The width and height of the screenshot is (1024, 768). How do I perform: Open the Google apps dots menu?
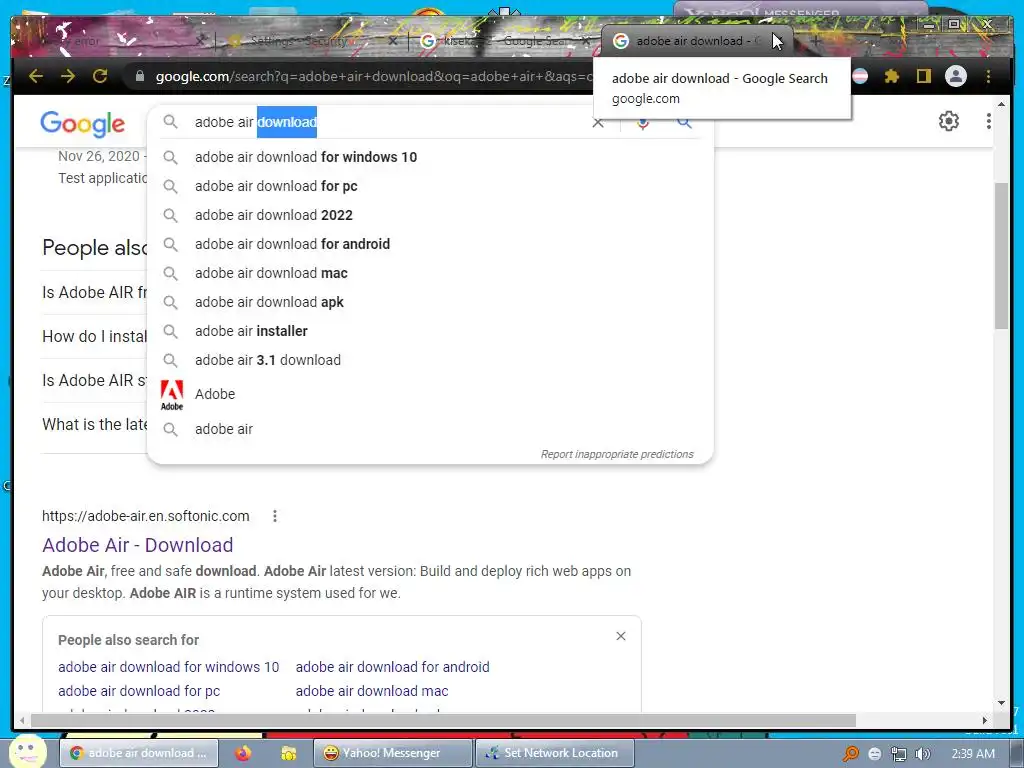click(989, 121)
